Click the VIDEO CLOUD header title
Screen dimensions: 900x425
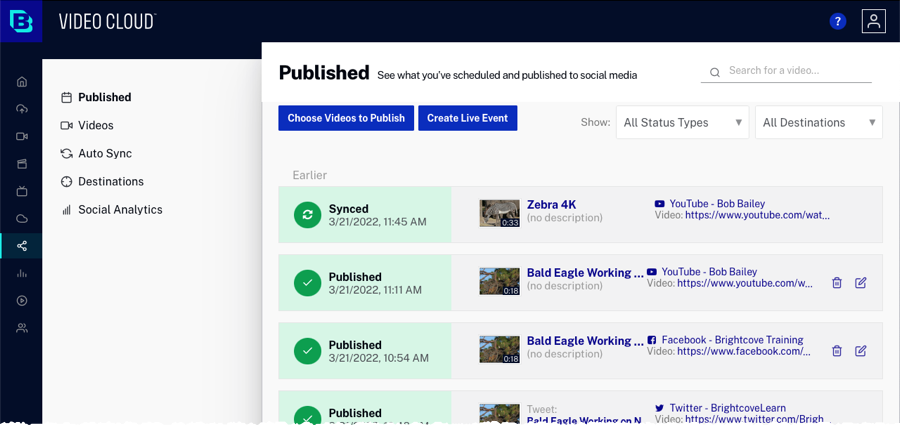click(107, 22)
